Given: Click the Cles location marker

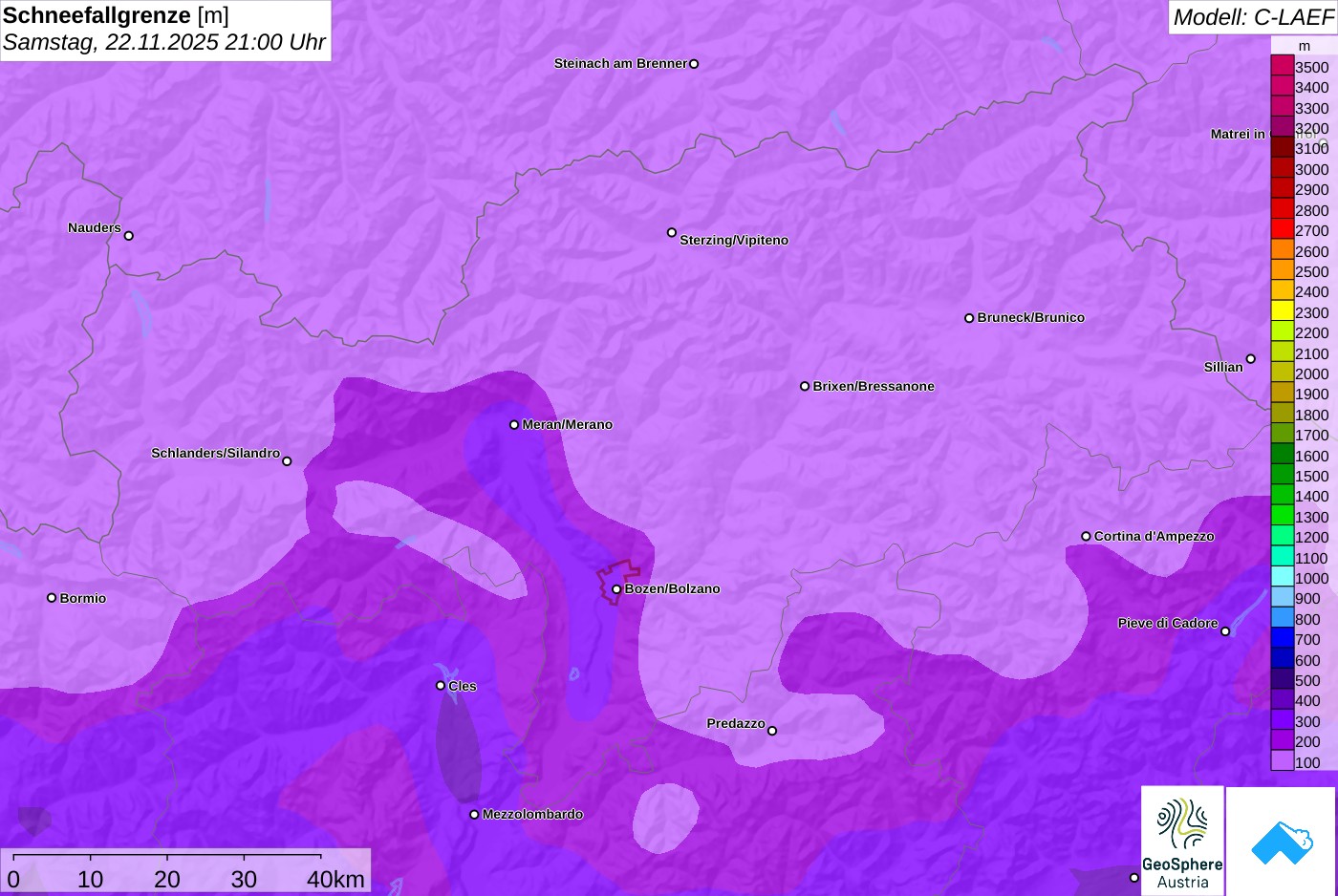Looking at the screenshot, I should click(x=441, y=686).
